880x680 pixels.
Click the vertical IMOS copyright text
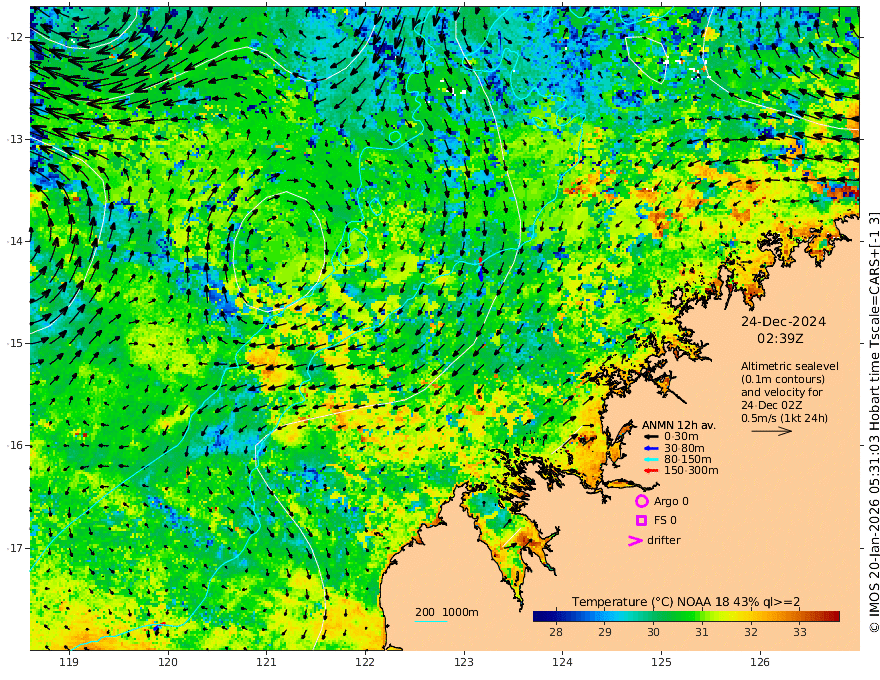(873, 422)
